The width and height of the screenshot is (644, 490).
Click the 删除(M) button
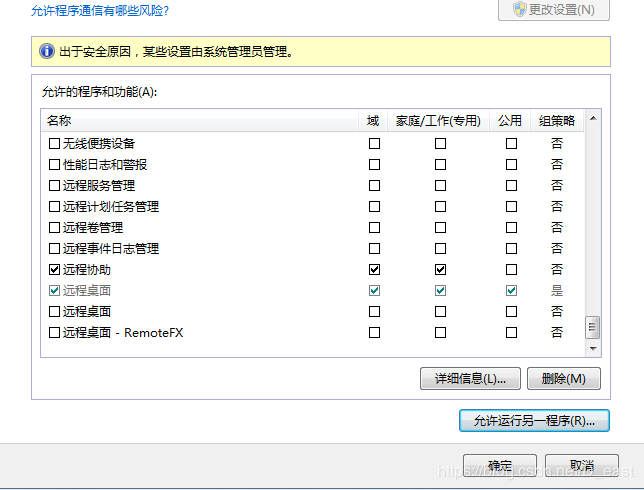564,378
